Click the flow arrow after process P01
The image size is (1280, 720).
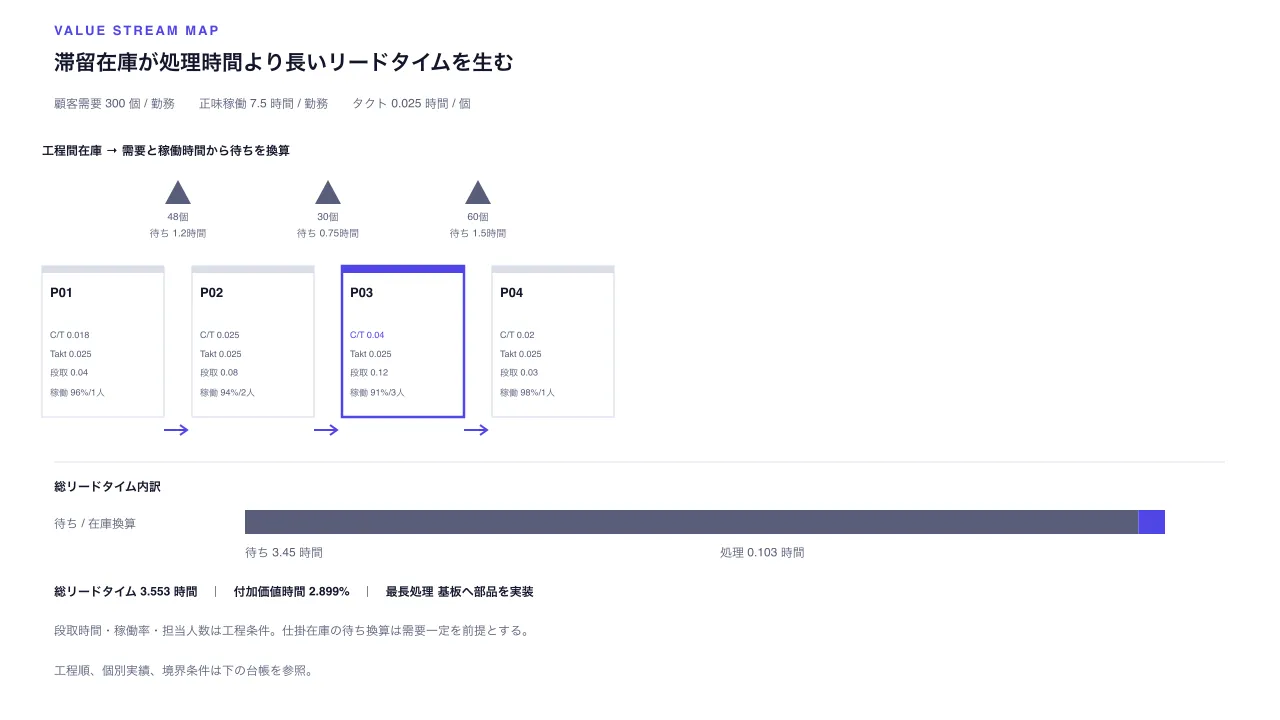177,430
